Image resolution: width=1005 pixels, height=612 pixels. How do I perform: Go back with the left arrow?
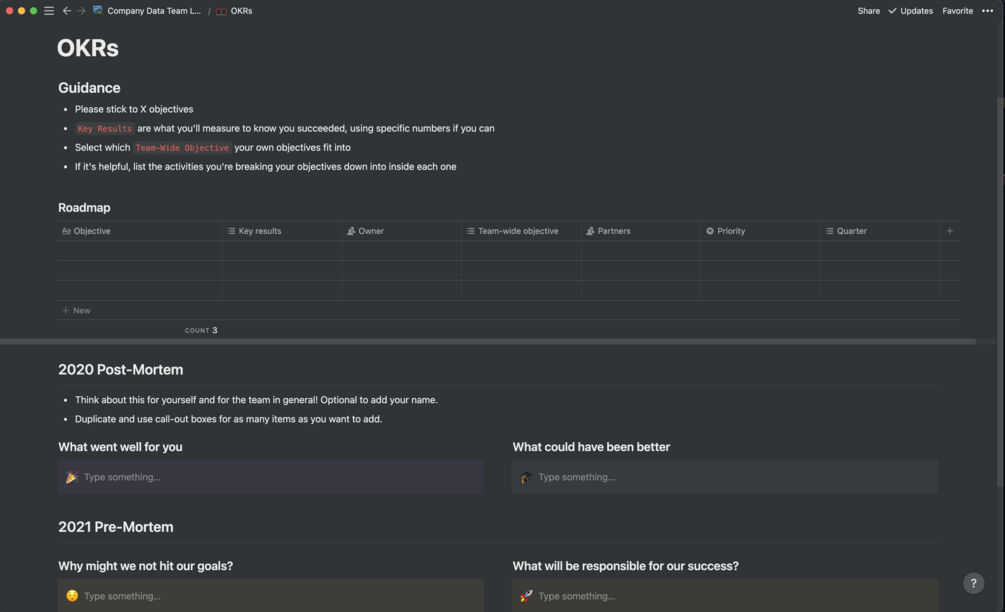(x=66, y=11)
